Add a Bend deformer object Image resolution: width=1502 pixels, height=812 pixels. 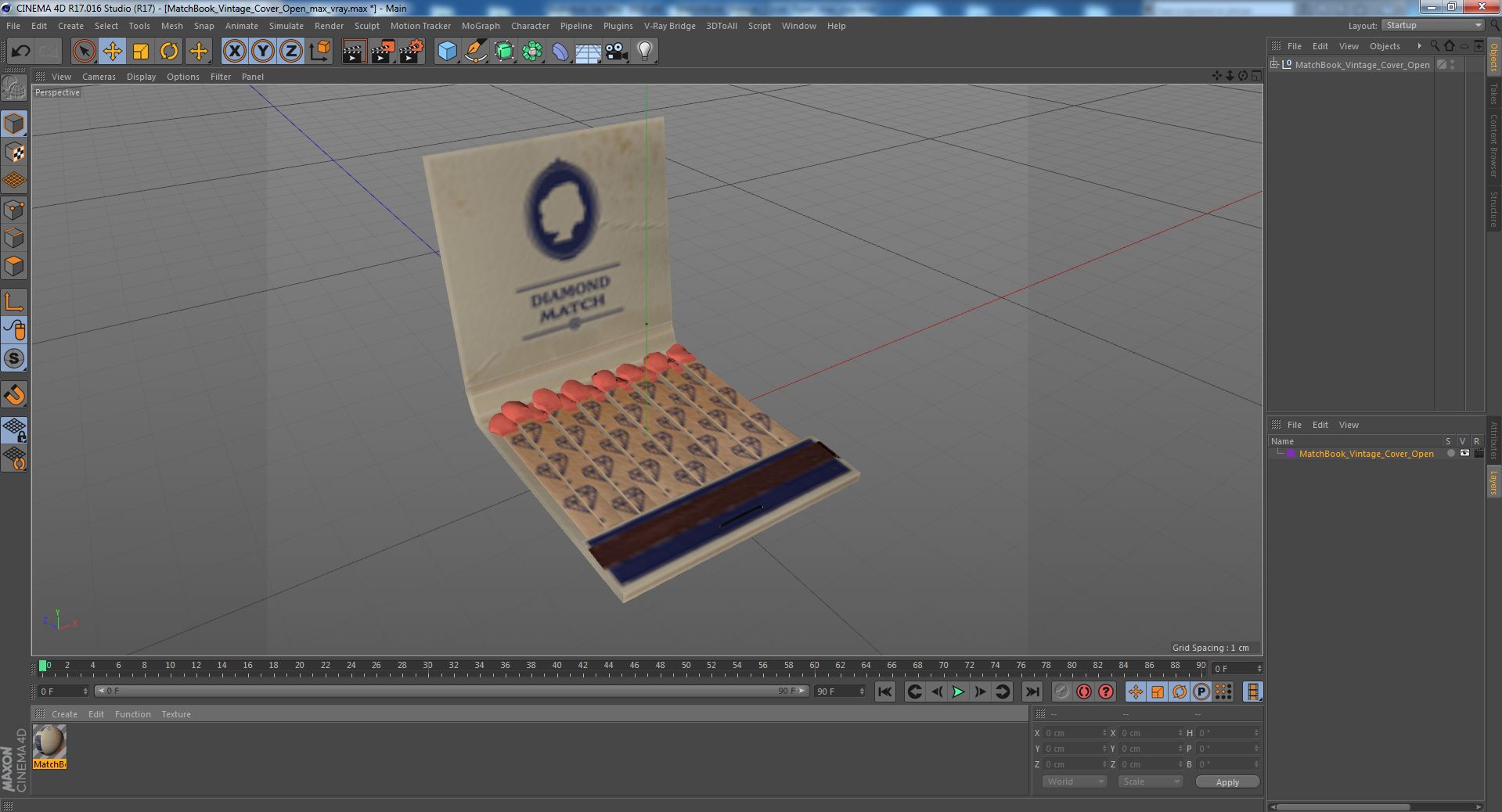[x=560, y=52]
